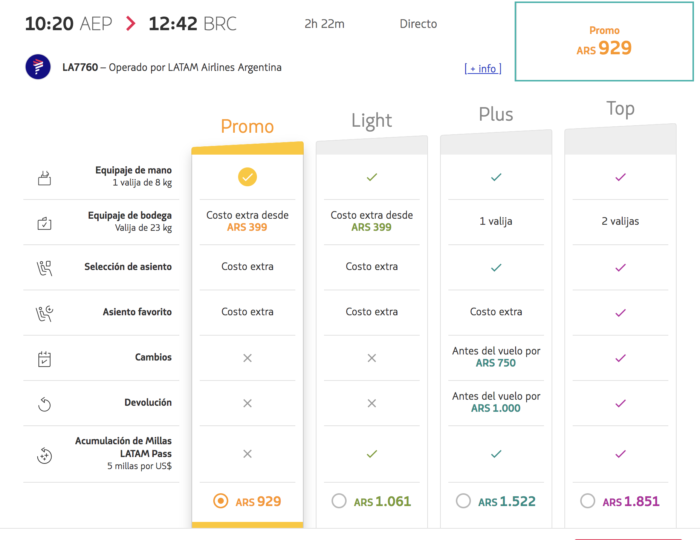Click the LATAM Pass miles icon

click(x=45, y=454)
